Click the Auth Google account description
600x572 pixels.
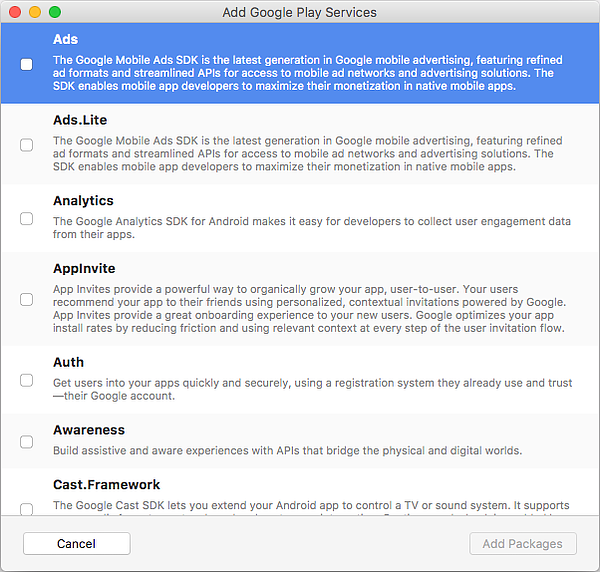[313, 389]
